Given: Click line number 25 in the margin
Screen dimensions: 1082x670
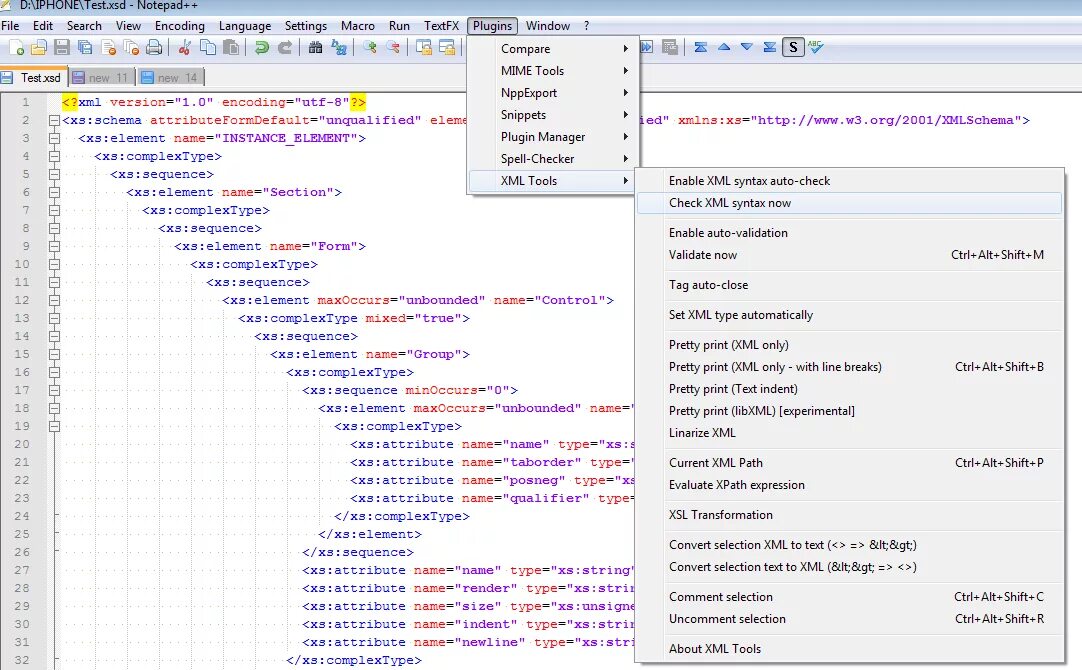Looking at the screenshot, I should (x=22, y=534).
